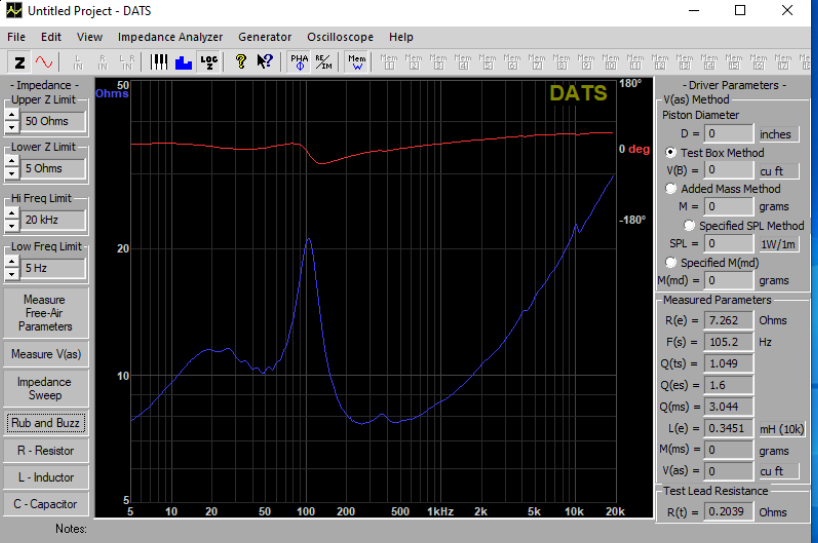The height and width of the screenshot is (543, 818).
Task: Click the V(B) test box volume field
Action: pyautogui.click(x=728, y=170)
